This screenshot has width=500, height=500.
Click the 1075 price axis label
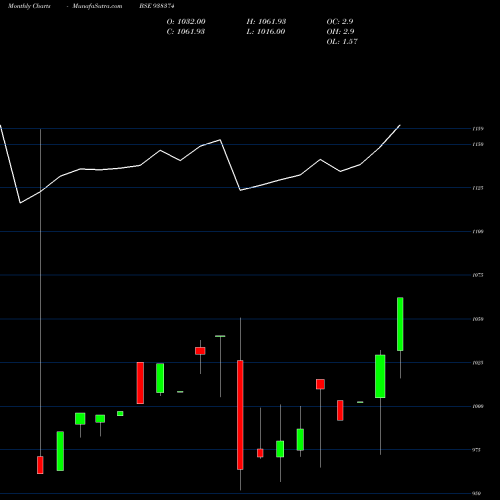coord(478,275)
